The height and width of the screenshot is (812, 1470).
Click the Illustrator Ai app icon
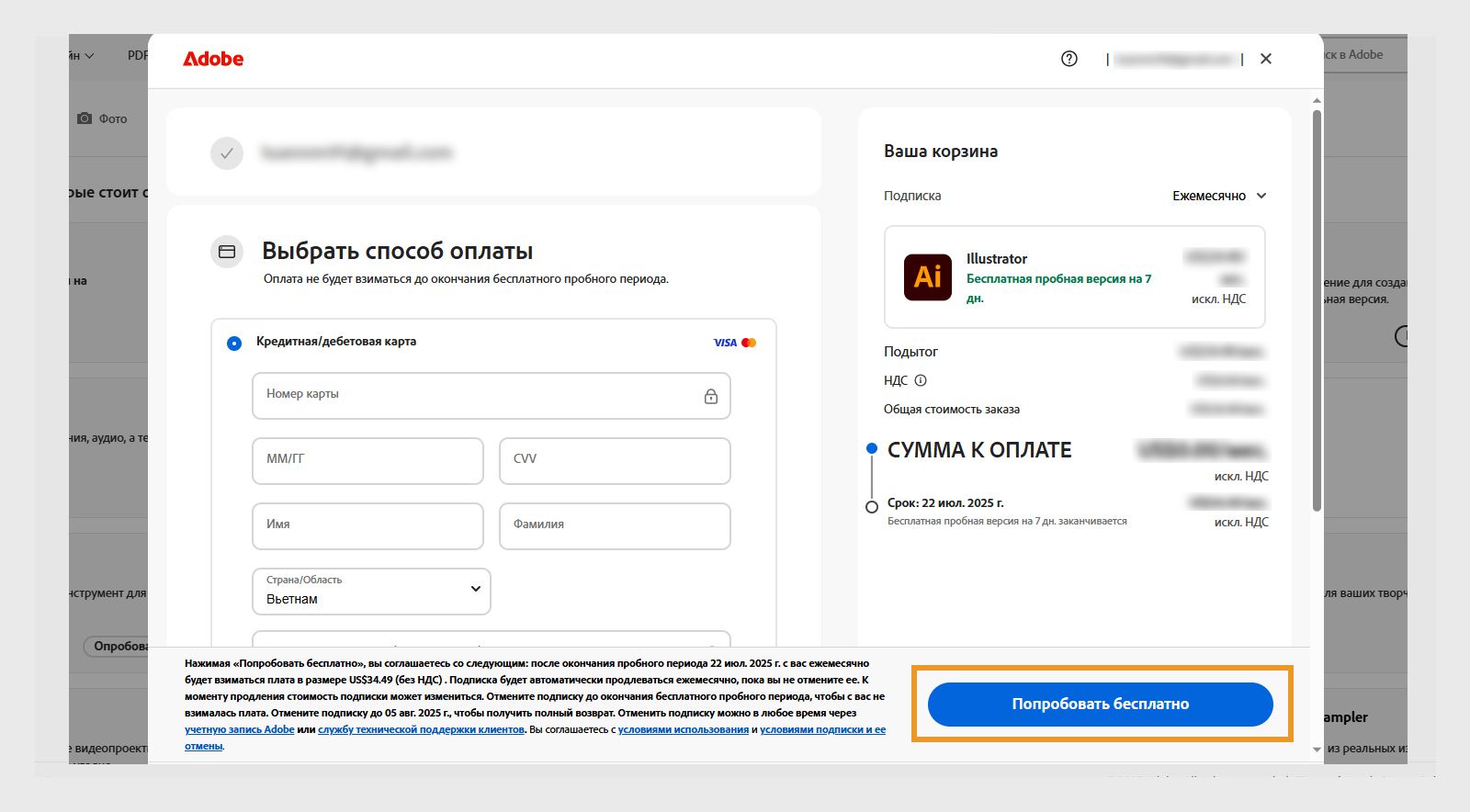pos(928,276)
